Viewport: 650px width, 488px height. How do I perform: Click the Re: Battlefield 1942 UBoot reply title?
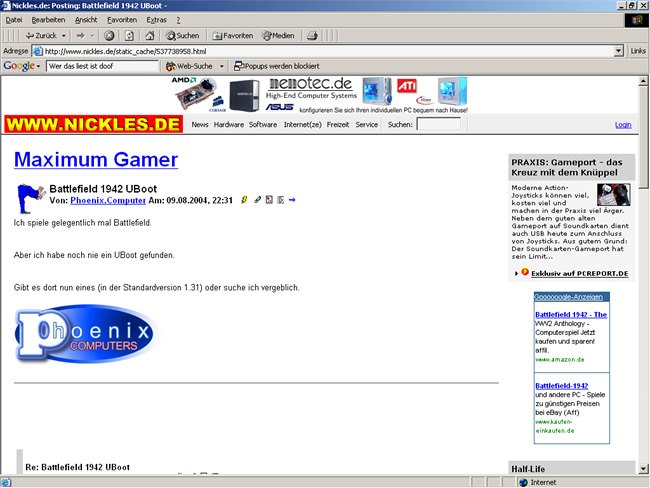[x=77, y=467]
